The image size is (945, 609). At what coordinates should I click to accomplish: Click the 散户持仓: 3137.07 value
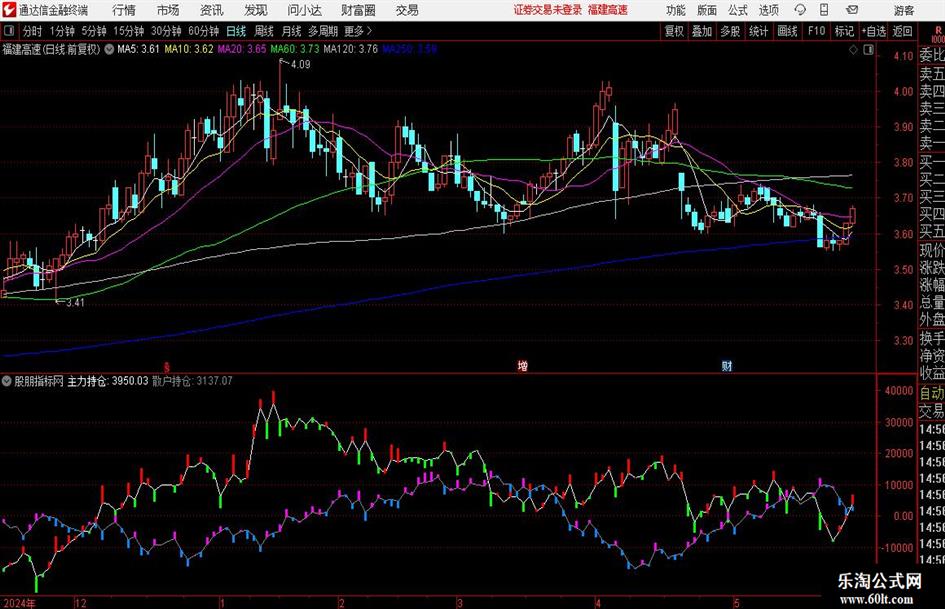pyautogui.click(x=192, y=381)
